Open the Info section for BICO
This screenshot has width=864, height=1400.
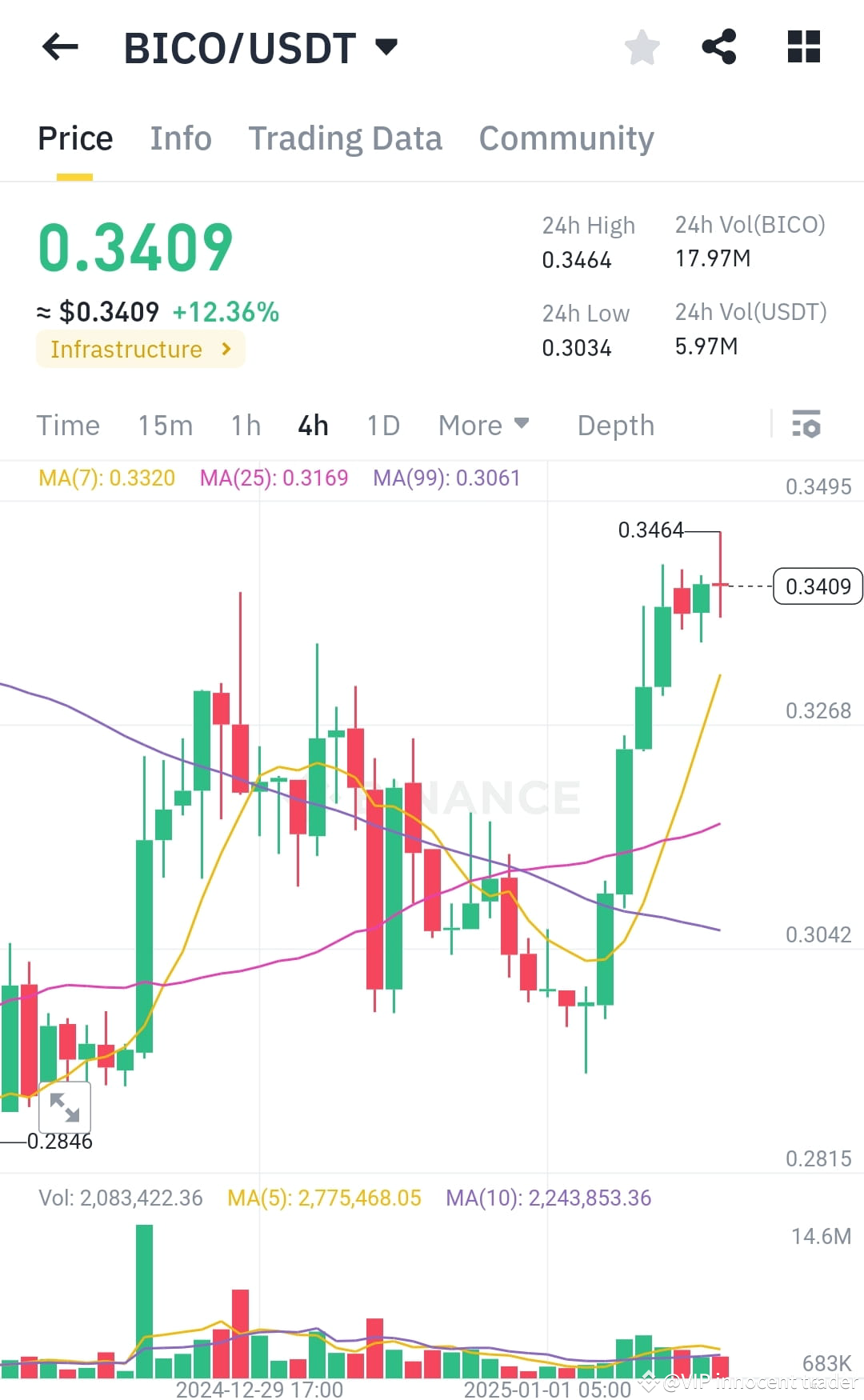click(180, 138)
